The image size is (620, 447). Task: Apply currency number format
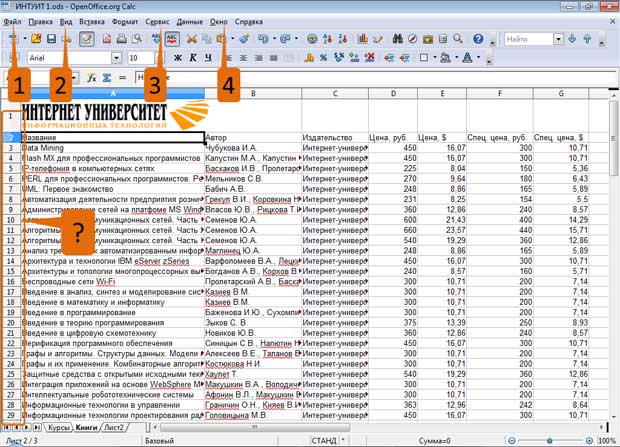pyautogui.click(x=309, y=58)
